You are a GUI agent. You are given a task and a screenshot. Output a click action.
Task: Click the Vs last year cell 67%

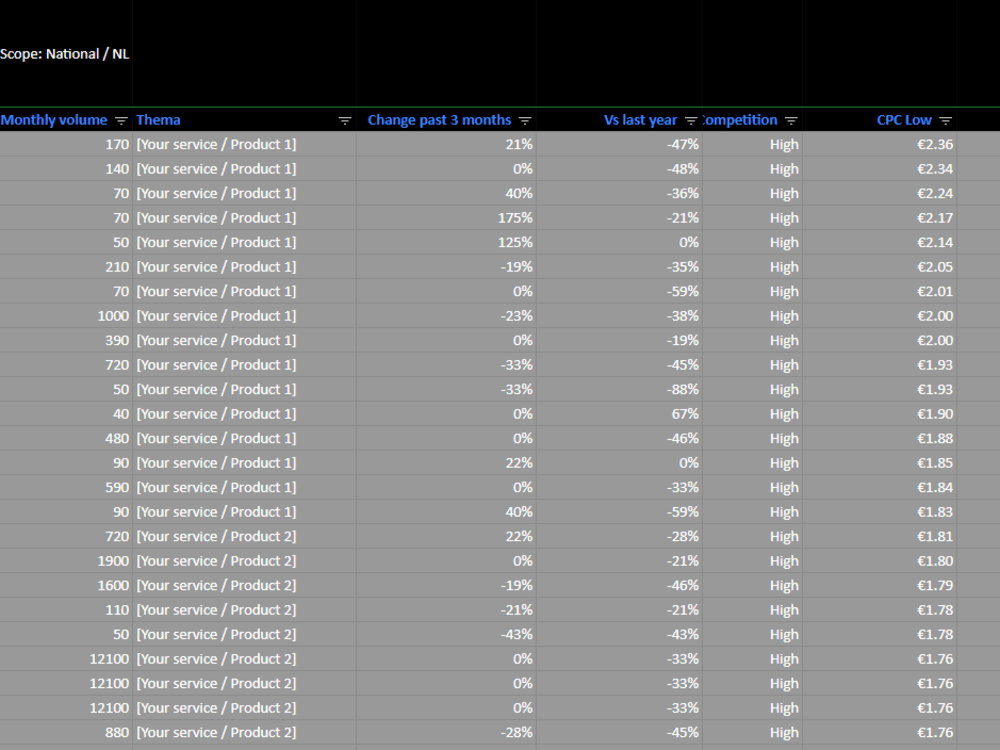(619, 414)
